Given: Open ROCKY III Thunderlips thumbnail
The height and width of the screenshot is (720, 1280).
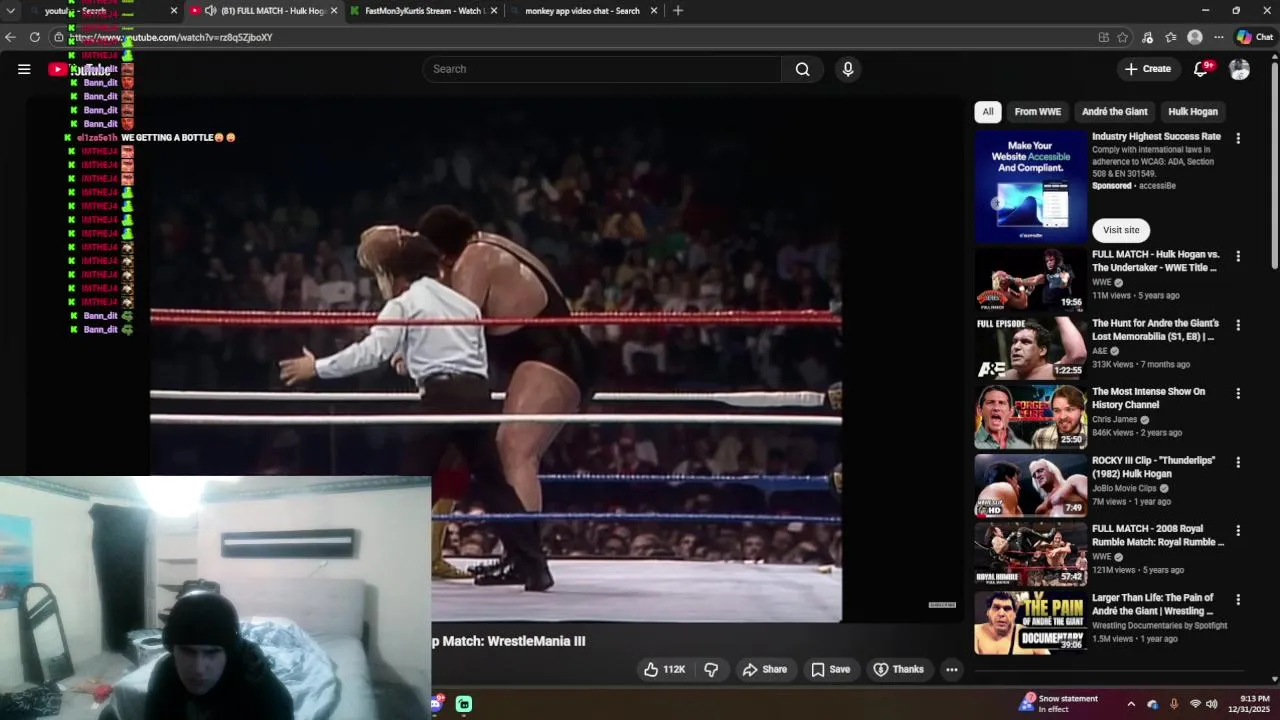Looking at the screenshot, I should [x=1030, y=485].
